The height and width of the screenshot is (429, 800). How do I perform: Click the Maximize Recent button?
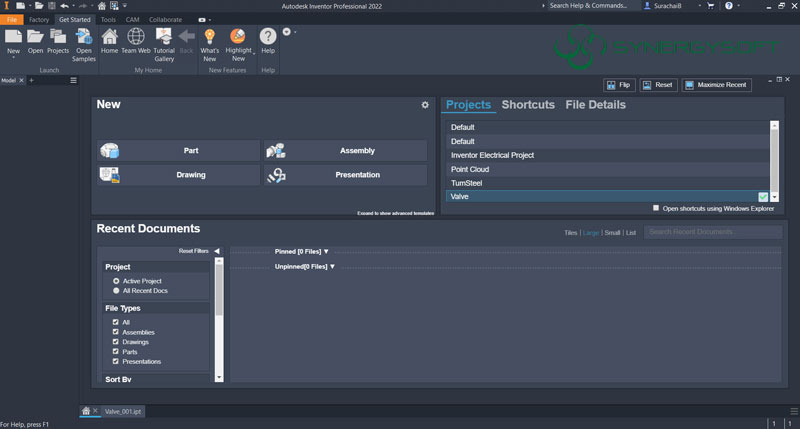pyautogui.click(x=716, y=85)
